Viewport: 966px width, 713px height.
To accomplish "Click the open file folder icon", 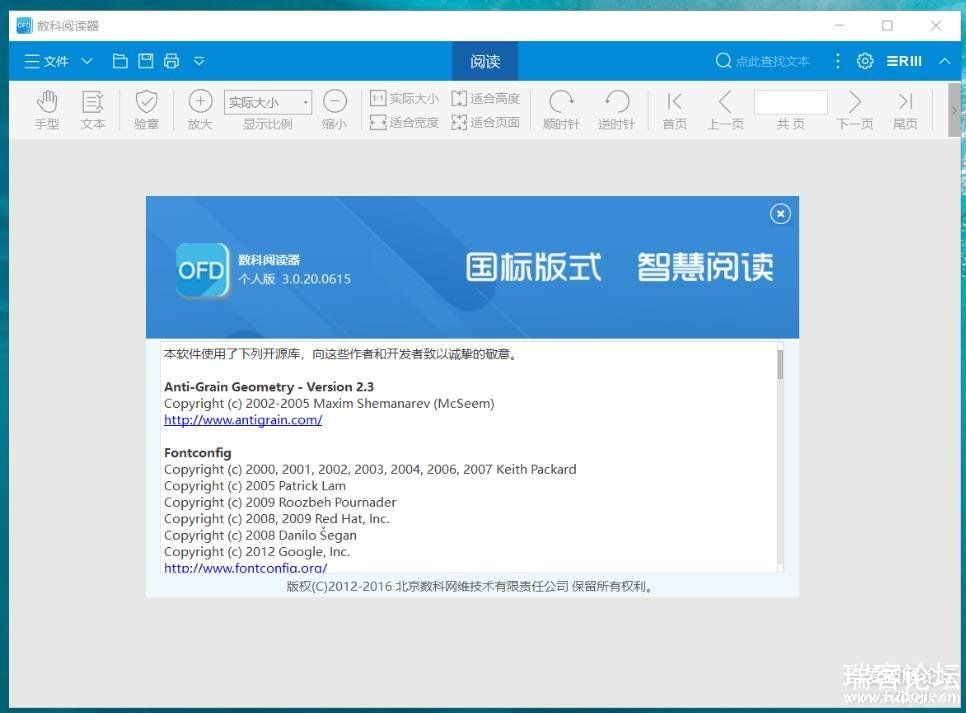I will tap(120, 60).
